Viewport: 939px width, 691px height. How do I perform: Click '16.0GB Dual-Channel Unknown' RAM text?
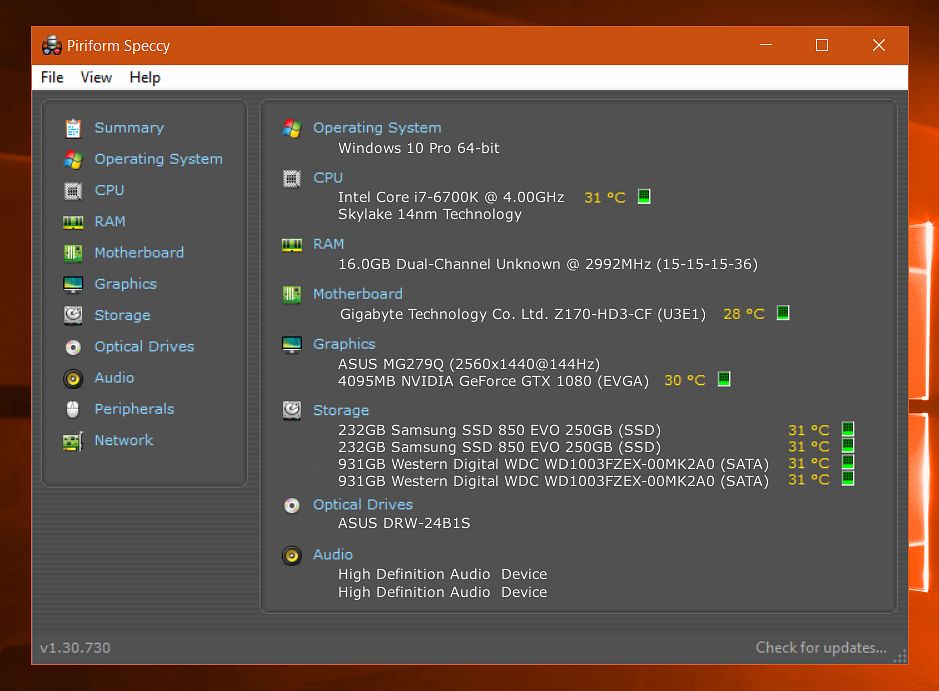click(x=449, y=264)
